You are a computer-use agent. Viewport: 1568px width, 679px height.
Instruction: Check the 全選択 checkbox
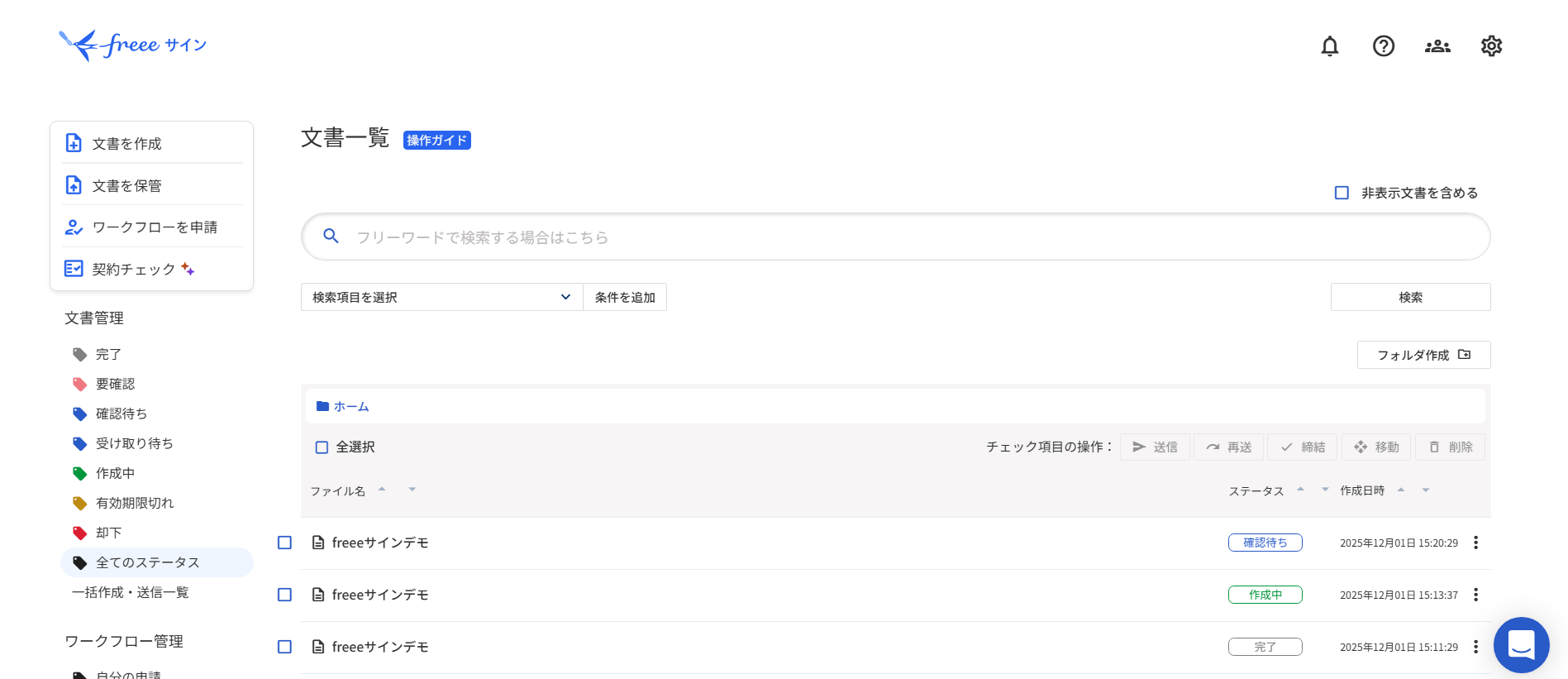click(322, 447)
